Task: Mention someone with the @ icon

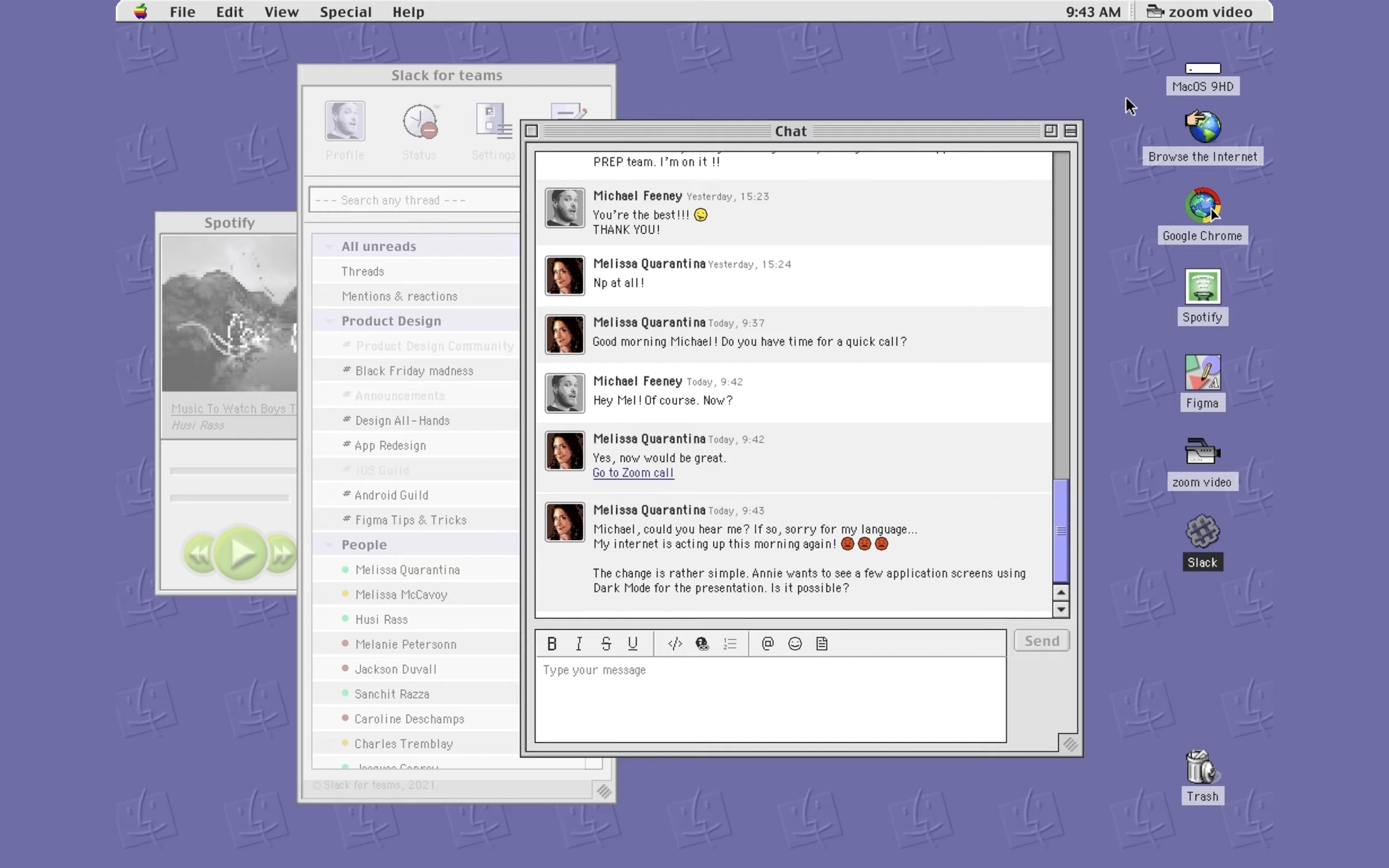Action: pos(767,644)
